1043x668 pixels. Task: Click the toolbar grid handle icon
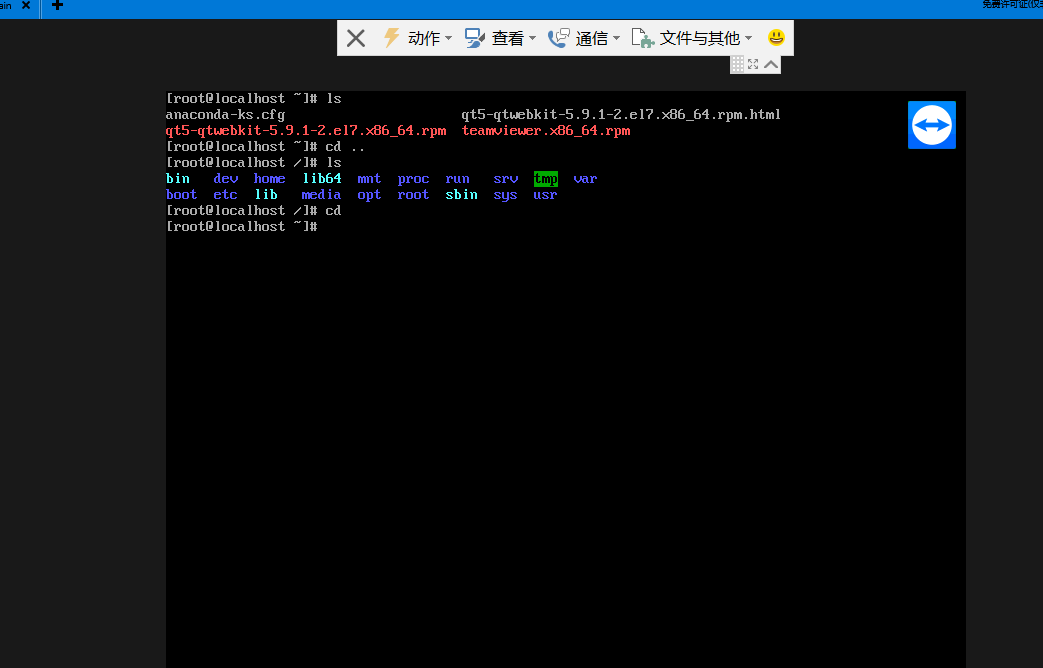738,64
